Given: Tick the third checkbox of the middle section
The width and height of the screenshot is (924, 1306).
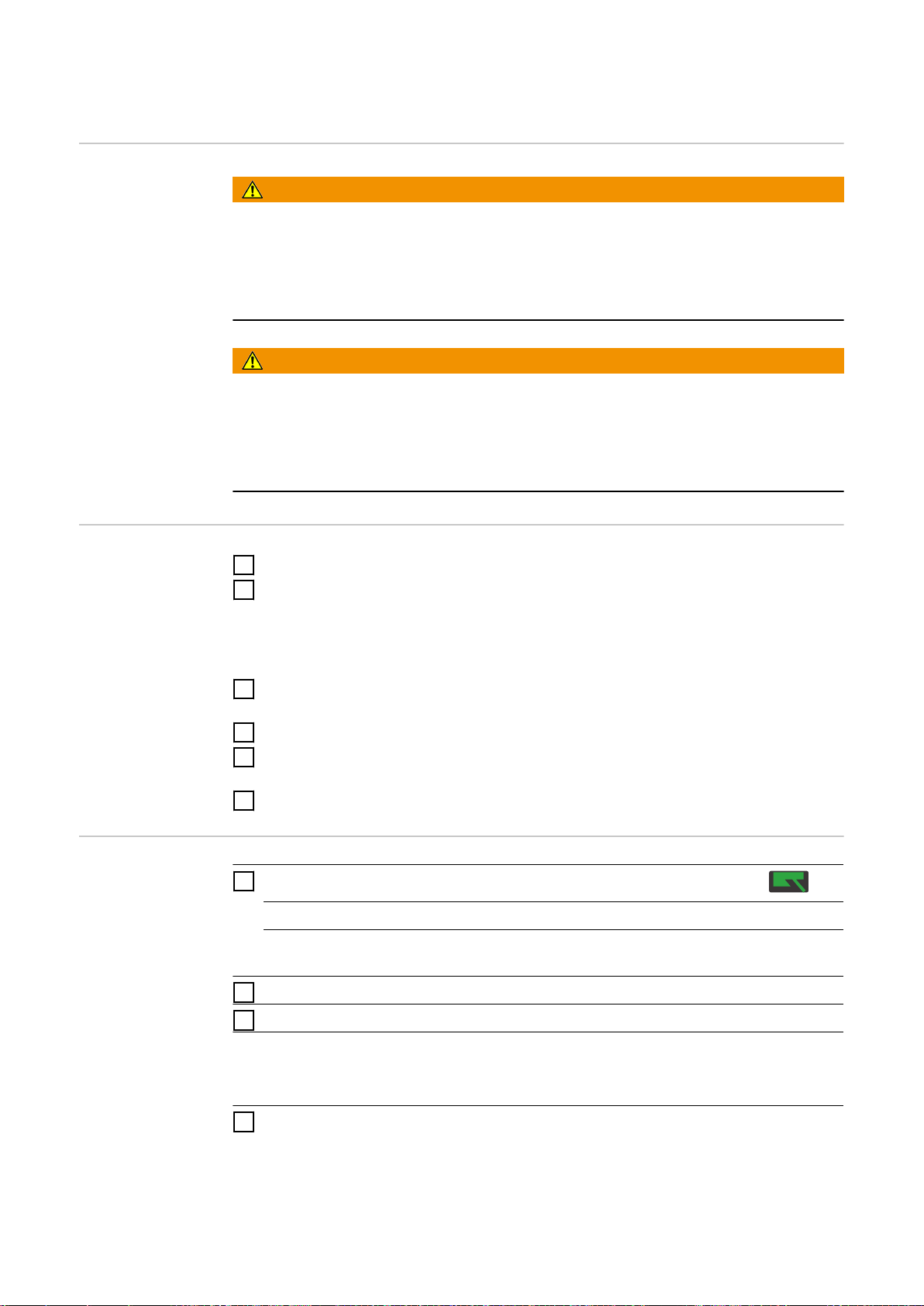Looking at the screenshot, I should [x=243, y=689].
